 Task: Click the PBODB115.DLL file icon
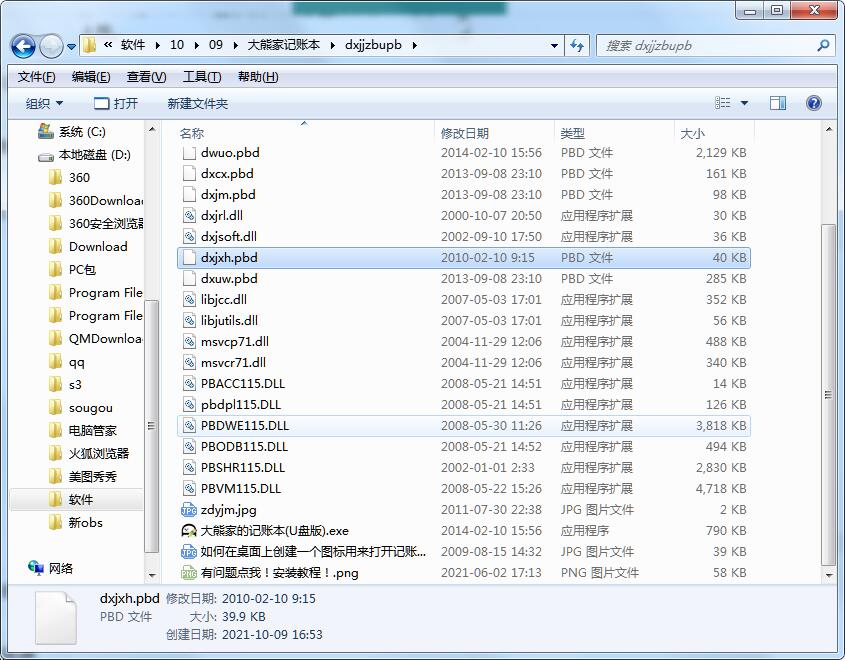[x=189, y=447]
